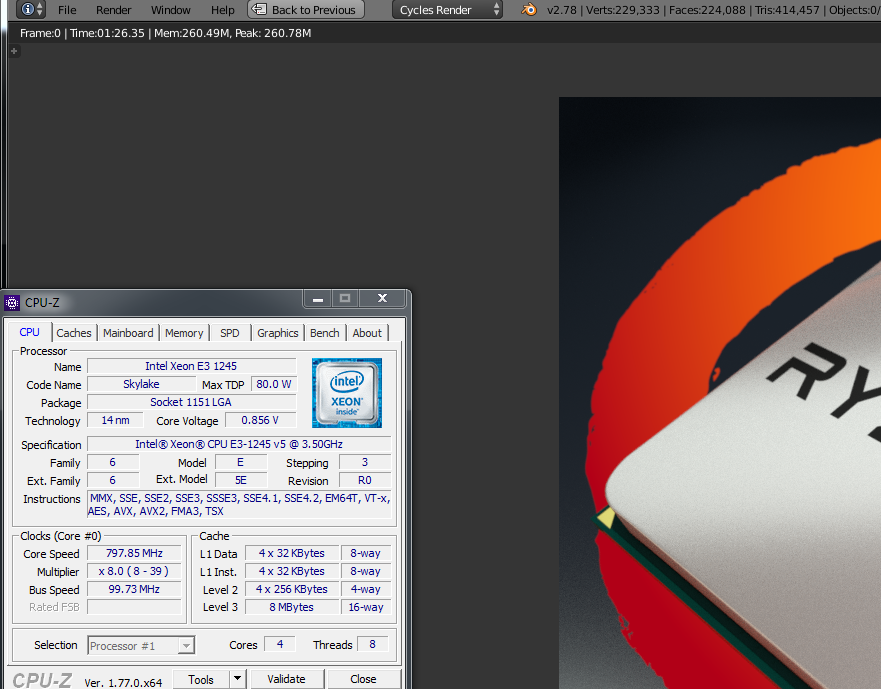
Task: Open the SPD tab in CPU-Z
Action: coord(230,333)
